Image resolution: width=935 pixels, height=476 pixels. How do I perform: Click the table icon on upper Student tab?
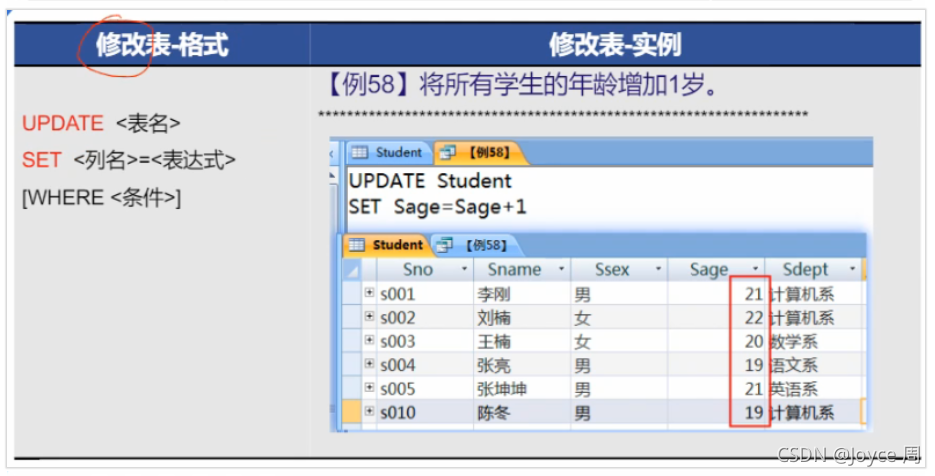coord(360,153)
